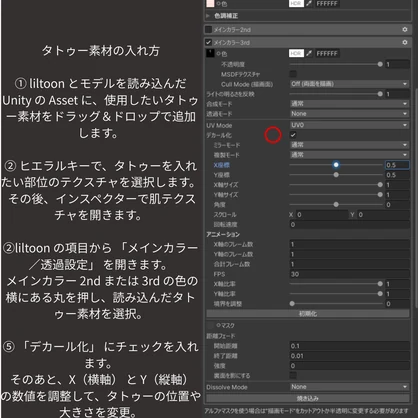Click the HDR color field in top row

pyautogui.click(x=296, y=4)
